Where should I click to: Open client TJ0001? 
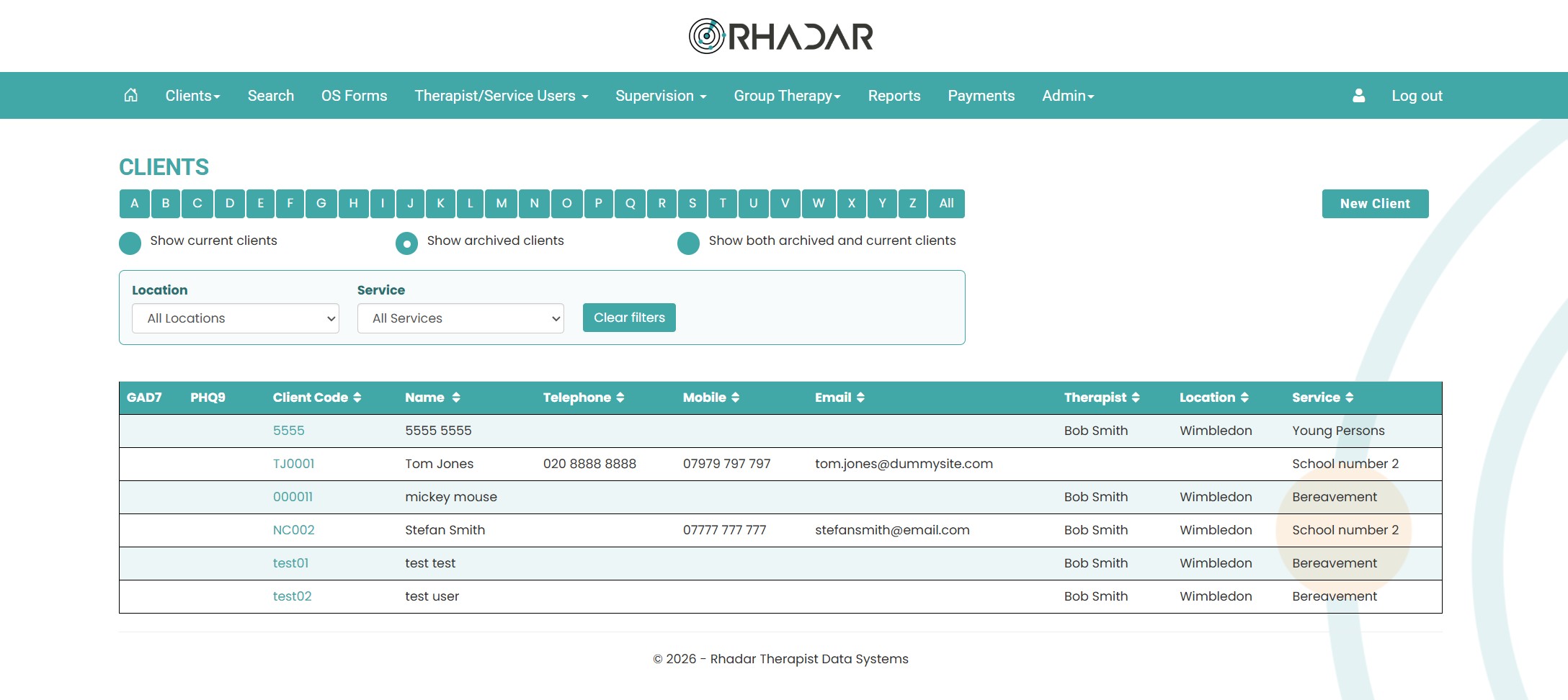click(293, 464)
